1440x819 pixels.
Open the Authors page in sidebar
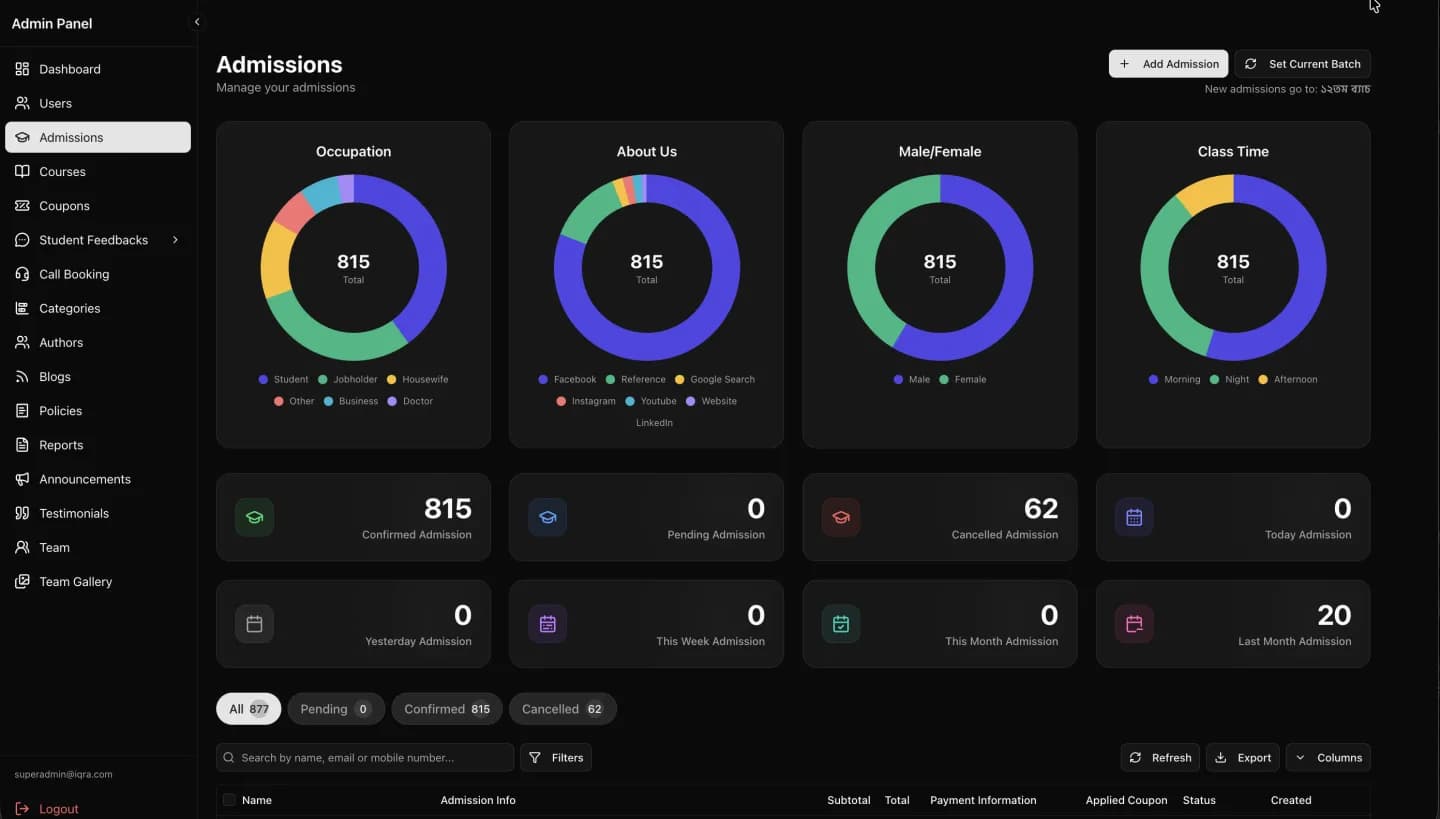(98, 342)
